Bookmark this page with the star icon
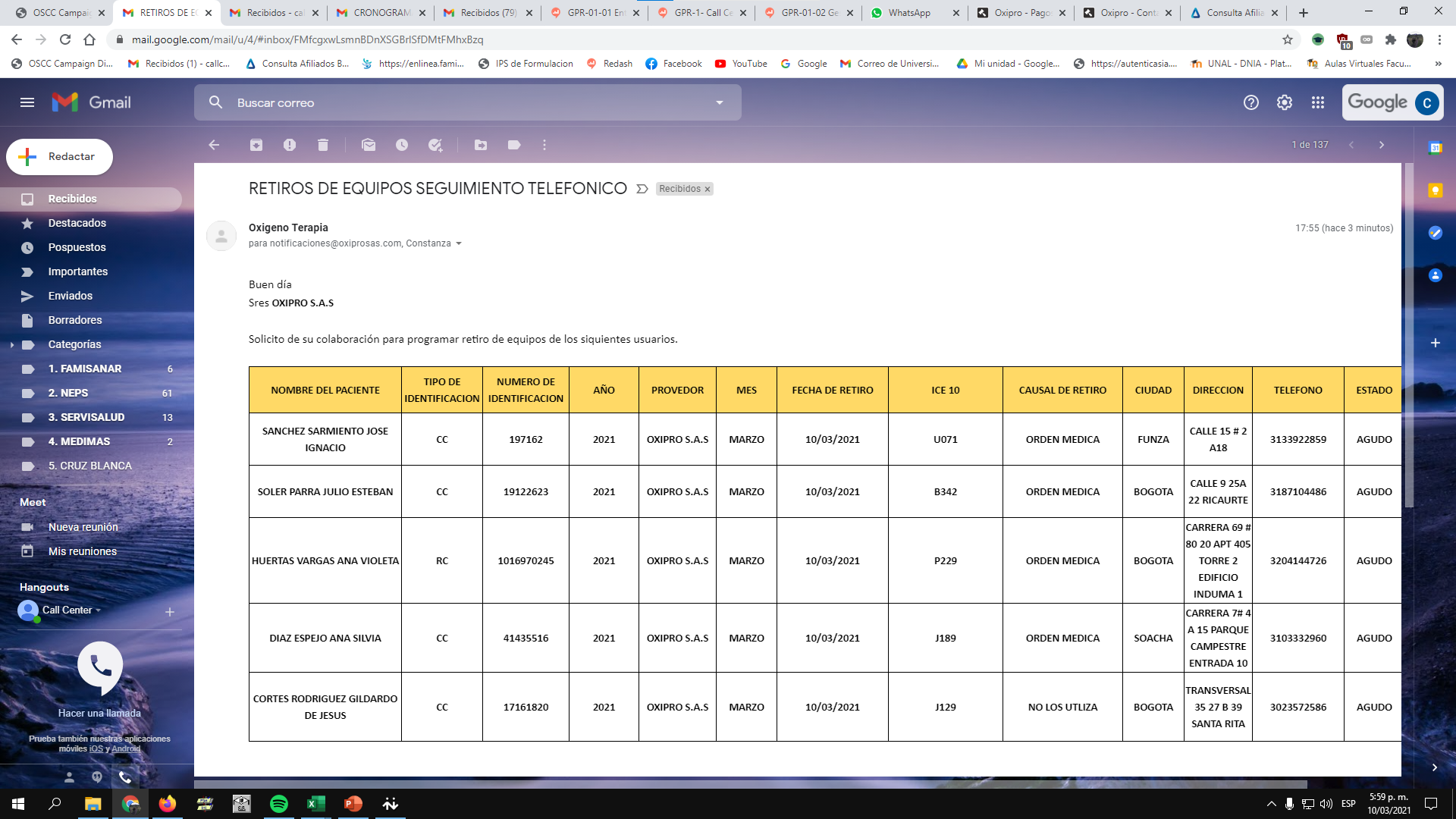Image resolution: width=1456 pixels, height=819 pixels. [1288, 39]
